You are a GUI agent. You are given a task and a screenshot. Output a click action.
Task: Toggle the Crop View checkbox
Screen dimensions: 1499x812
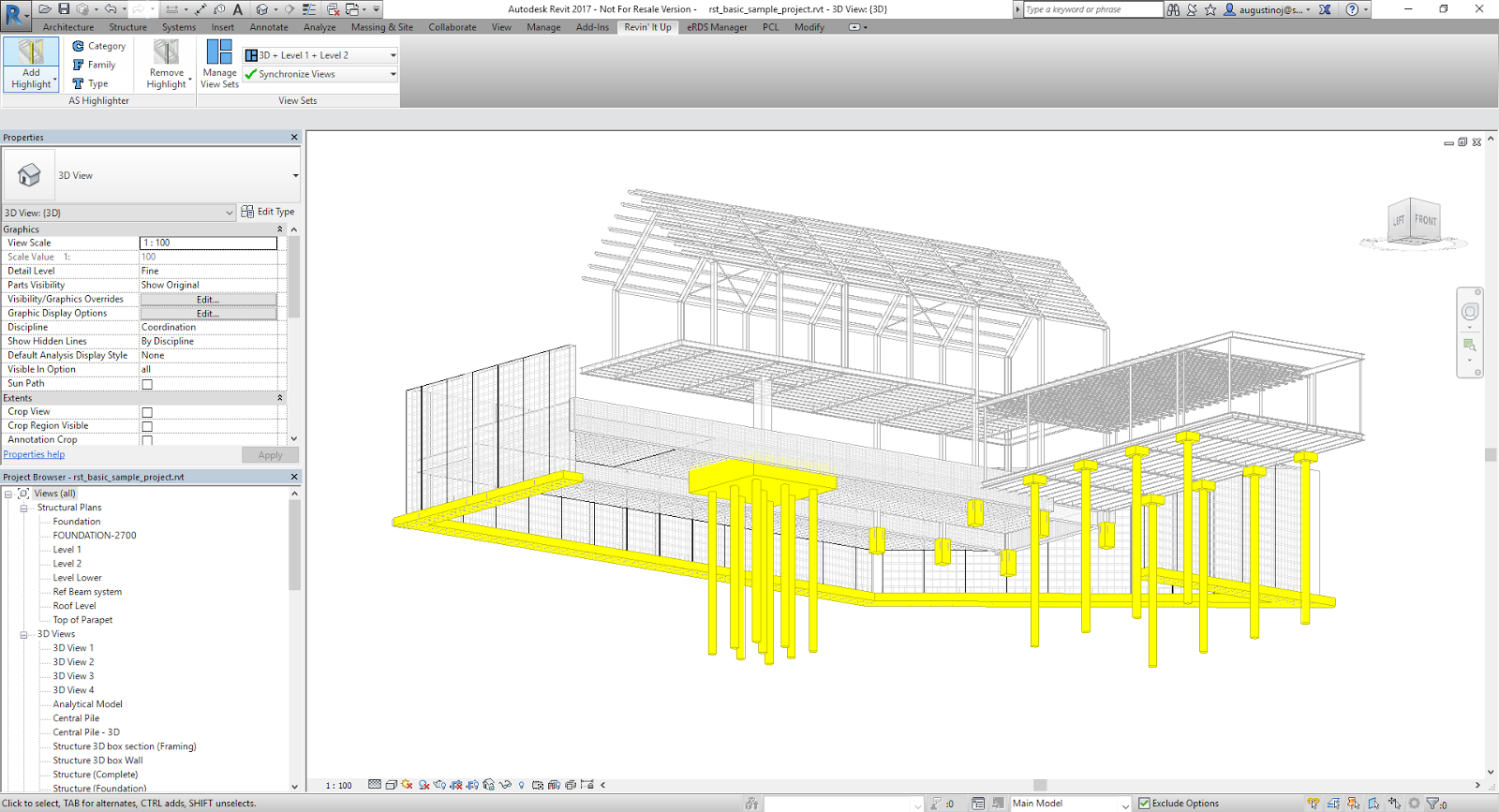[147, 412]
